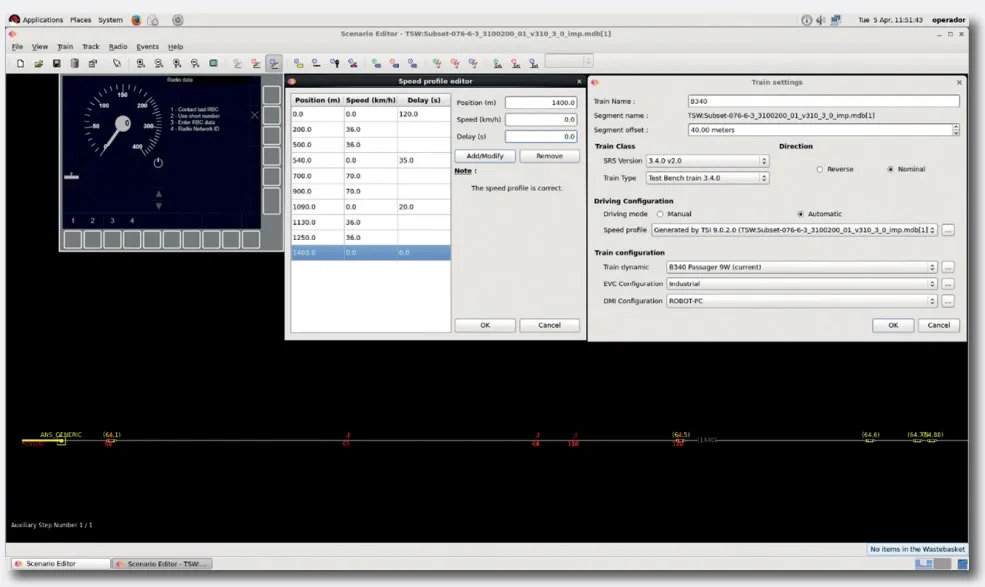Expand the Train Type combo box

pyautogui.click(x=707, y=178)
